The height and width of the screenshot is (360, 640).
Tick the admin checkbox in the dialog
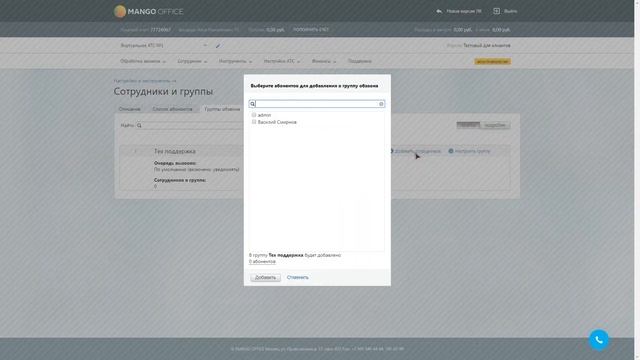(x=254, y=115)
